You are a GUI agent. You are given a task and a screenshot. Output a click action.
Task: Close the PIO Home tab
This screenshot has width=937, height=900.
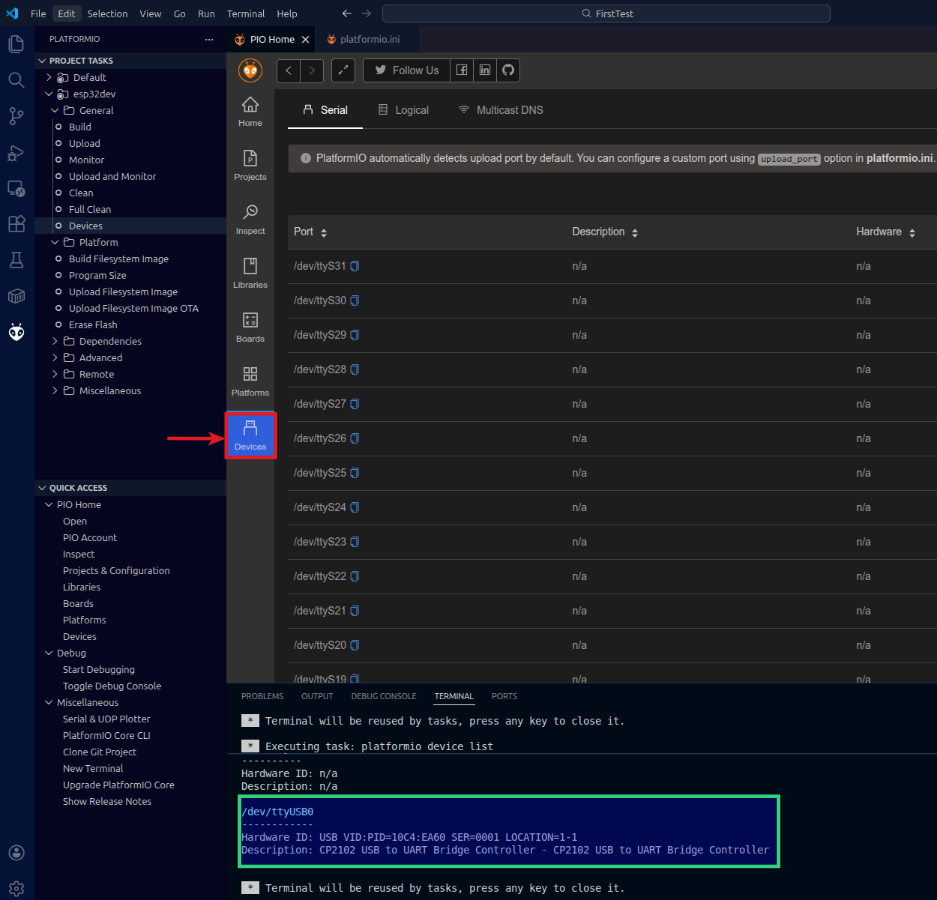[305, 39]
